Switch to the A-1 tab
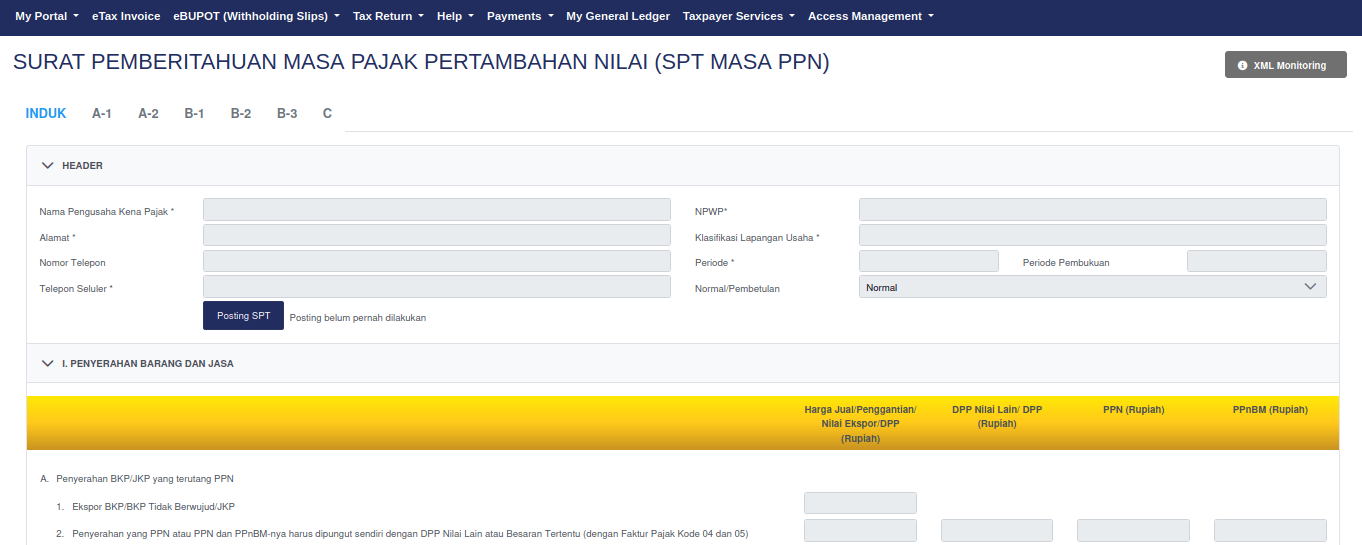This screenshot has width=1362, height=545. click(x=101, y=113)
